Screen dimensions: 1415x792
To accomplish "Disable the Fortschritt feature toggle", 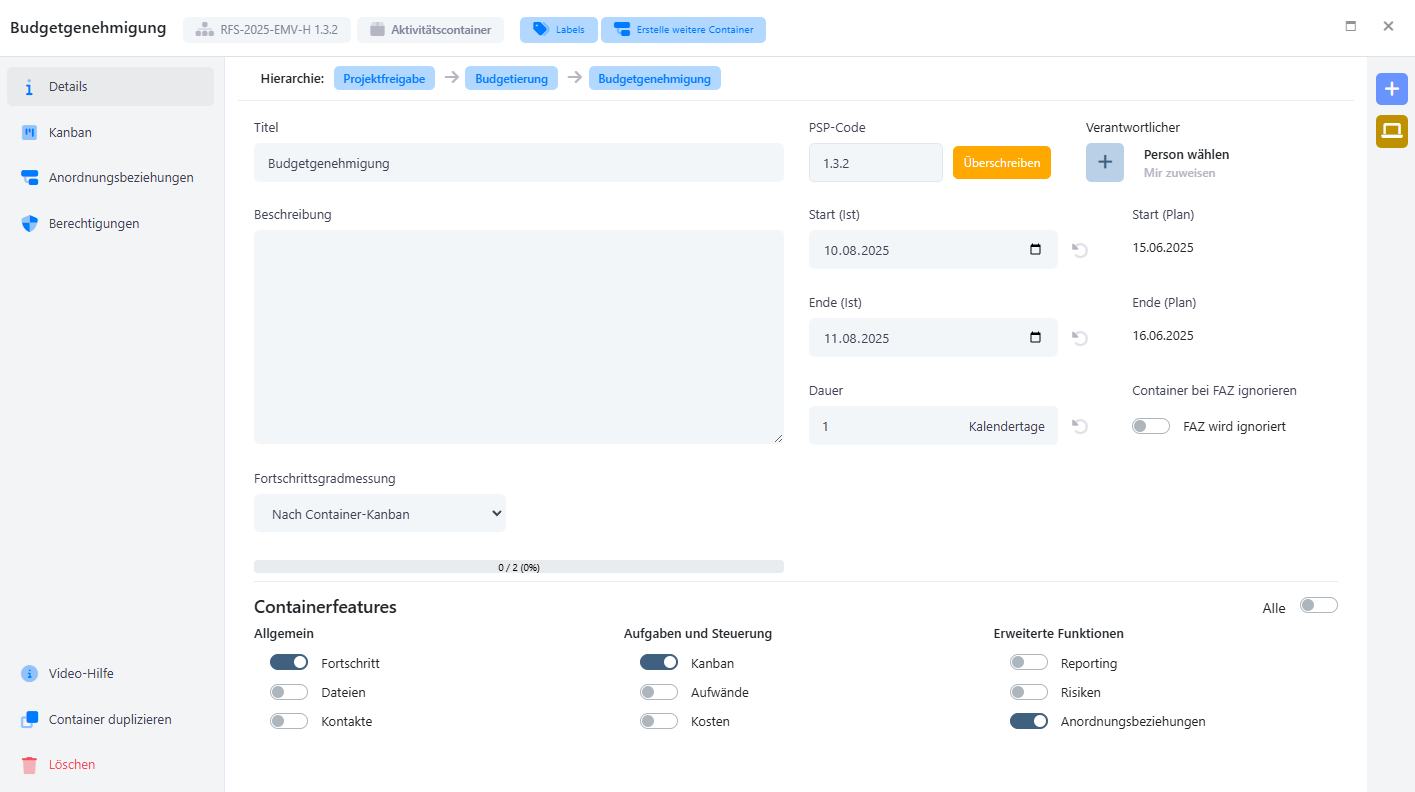I will [289, 662].
